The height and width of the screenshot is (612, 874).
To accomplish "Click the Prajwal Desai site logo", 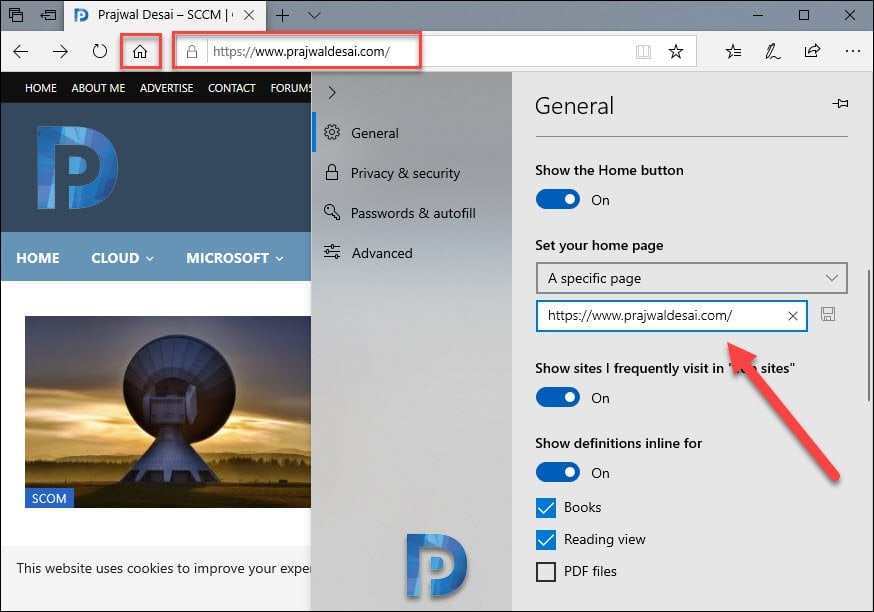I will pyautogui.click(x=77, y=168).
